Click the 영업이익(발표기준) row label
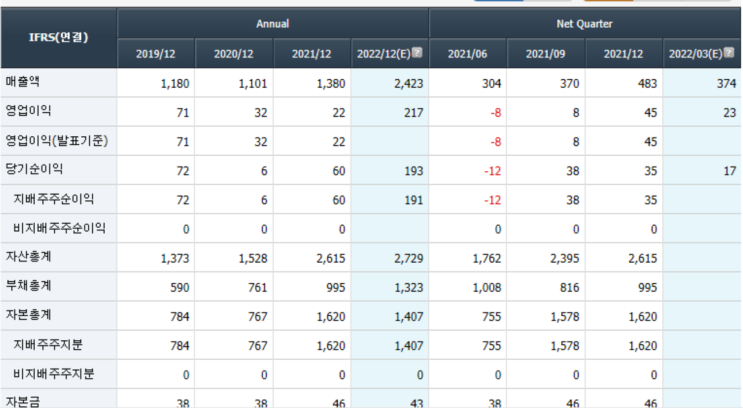The width and height of the screenshot is (743, 408). 57,140
